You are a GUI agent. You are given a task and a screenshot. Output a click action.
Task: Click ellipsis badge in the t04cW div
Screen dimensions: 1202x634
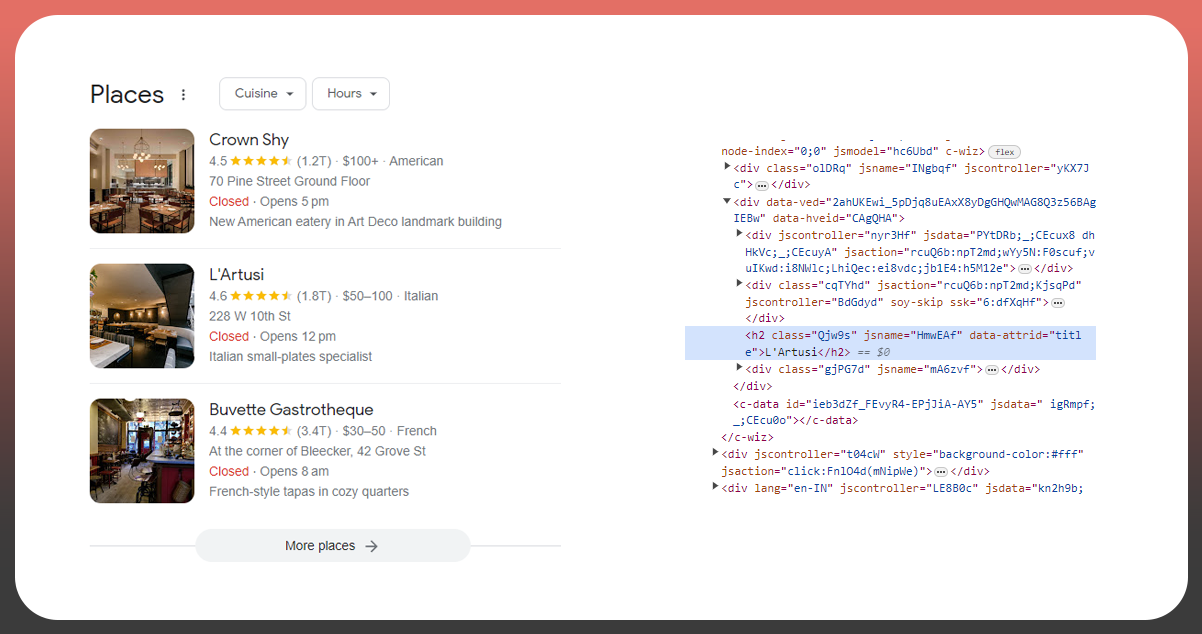(x=940, y=472)
